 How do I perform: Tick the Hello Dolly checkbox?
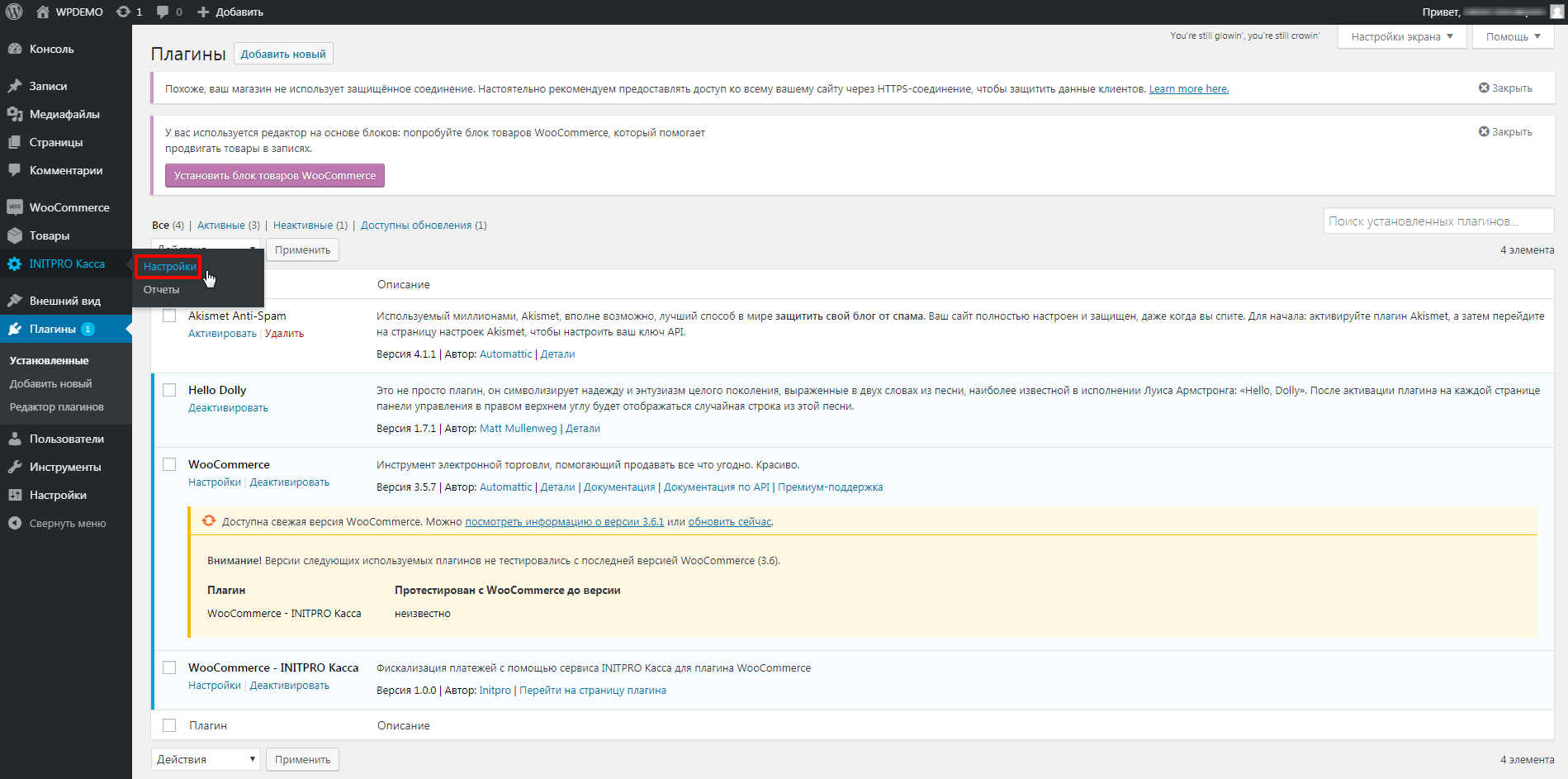coord(169,390)
